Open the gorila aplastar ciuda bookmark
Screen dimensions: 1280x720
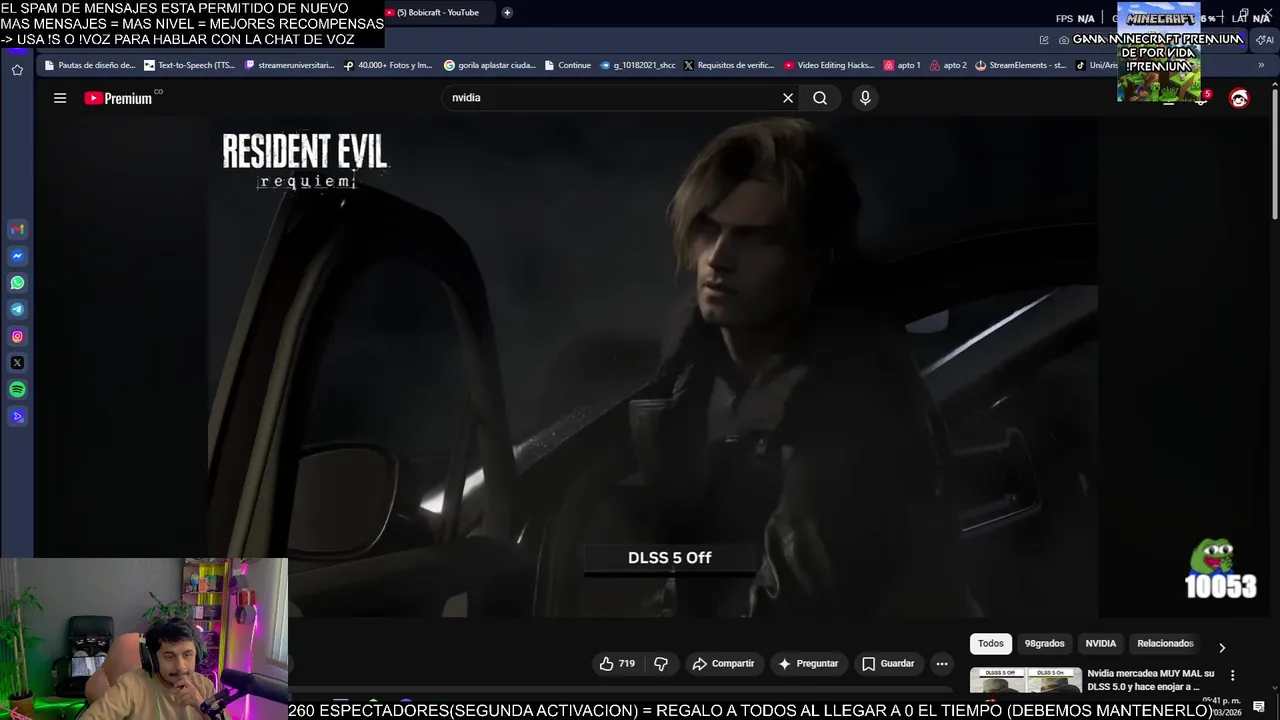pos(490,65)
